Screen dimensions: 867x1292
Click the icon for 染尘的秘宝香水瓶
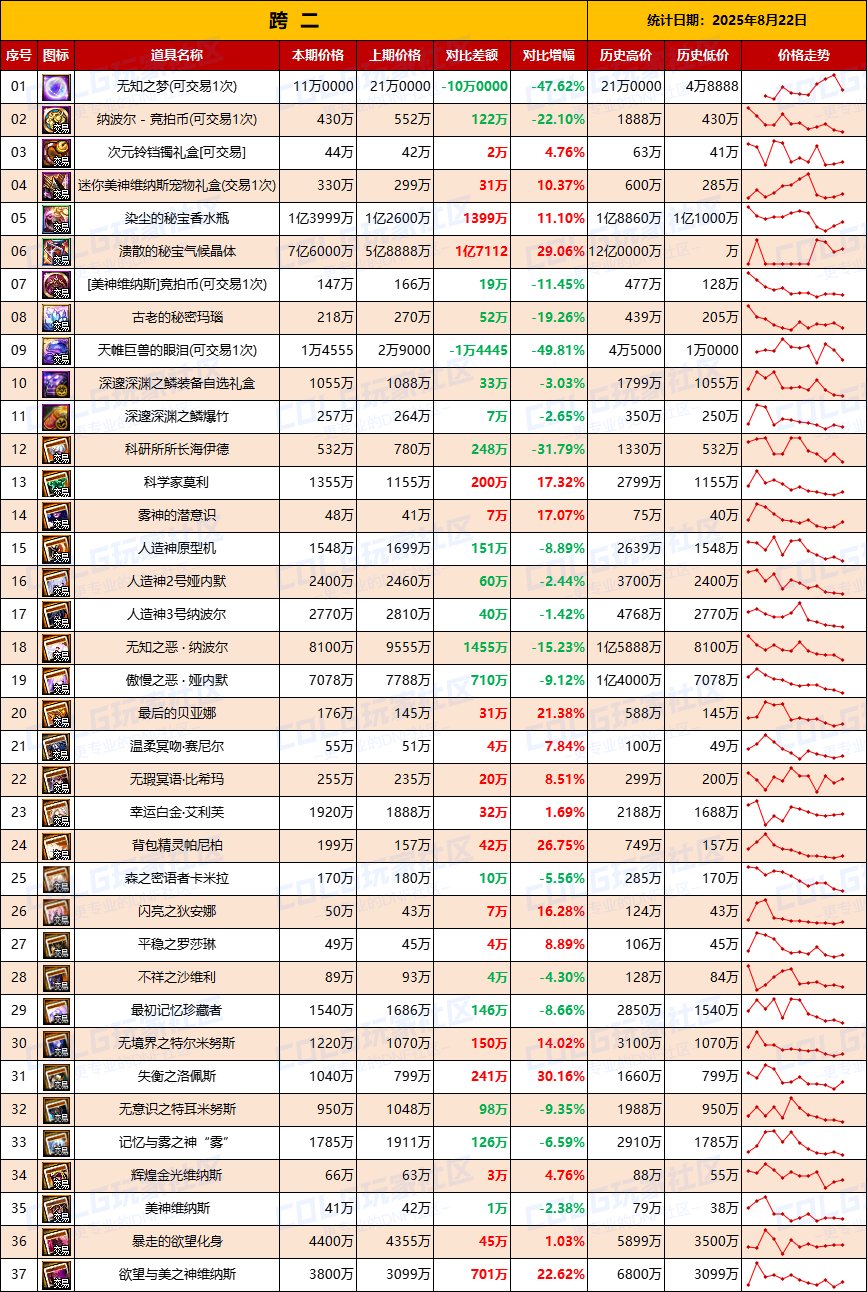click(x=56, y=219)
